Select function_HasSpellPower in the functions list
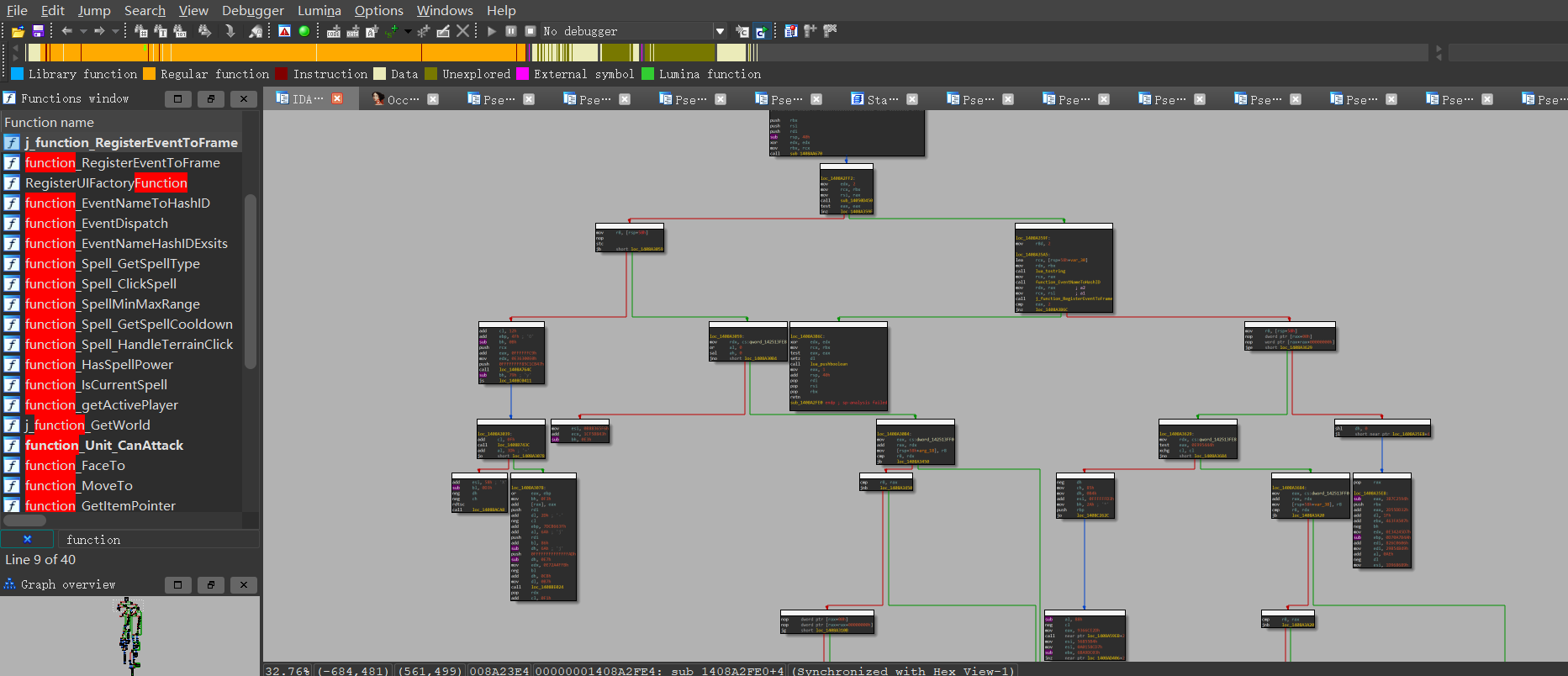Screen dimensions: 1568x676 coord(123,365)
